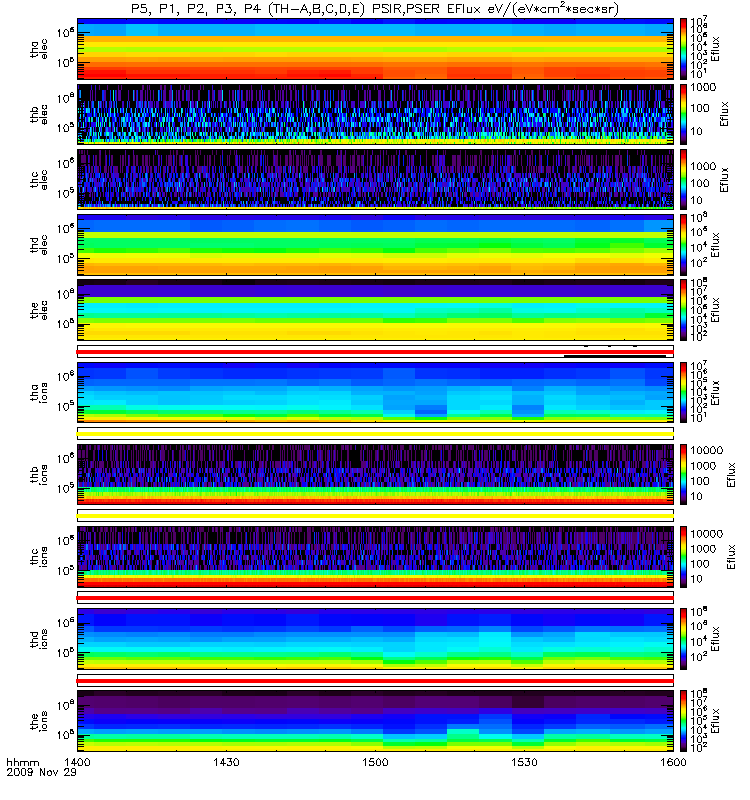The height and width of the screenshot is (800, 750).
Task: Select the thb ions spectrogram panel
Action: tap(376, 474)
